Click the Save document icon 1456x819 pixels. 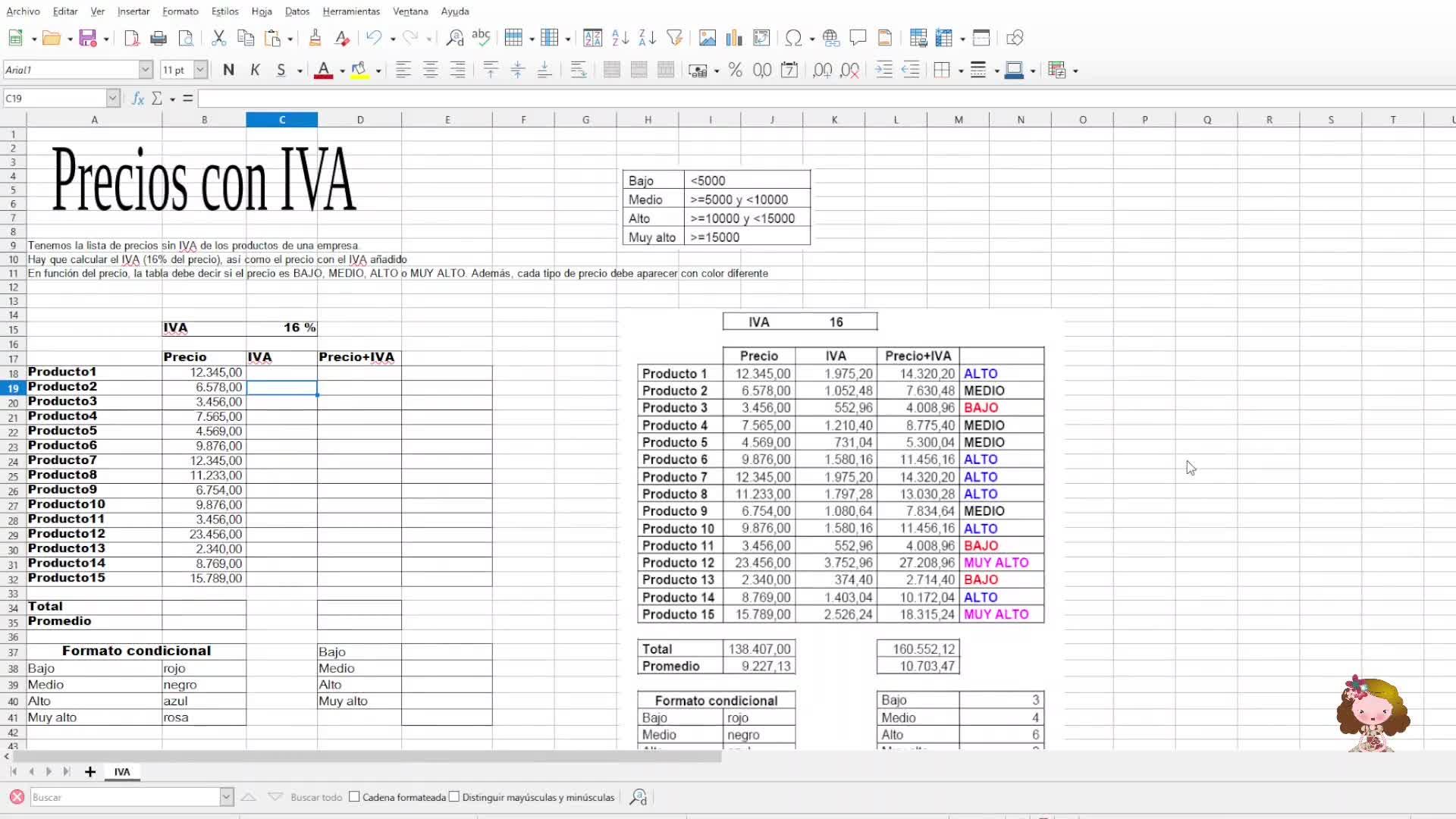(x=88, y=38)
